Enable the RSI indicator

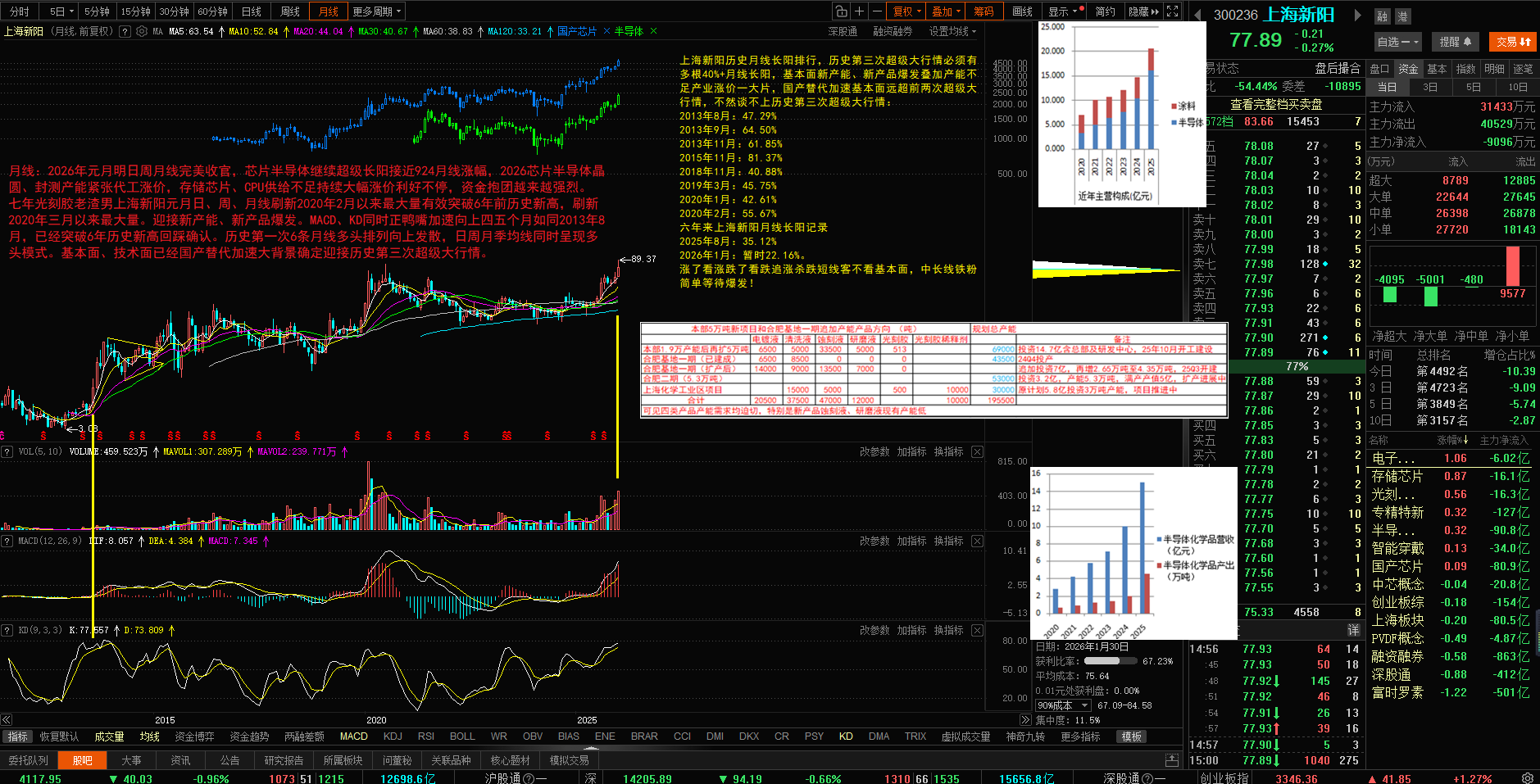pyautogui.click(x=426, y=736)
